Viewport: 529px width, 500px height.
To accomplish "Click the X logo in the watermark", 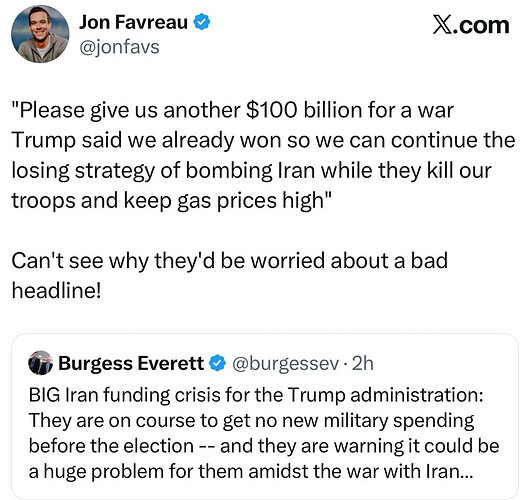I will [x=442, y=25].
